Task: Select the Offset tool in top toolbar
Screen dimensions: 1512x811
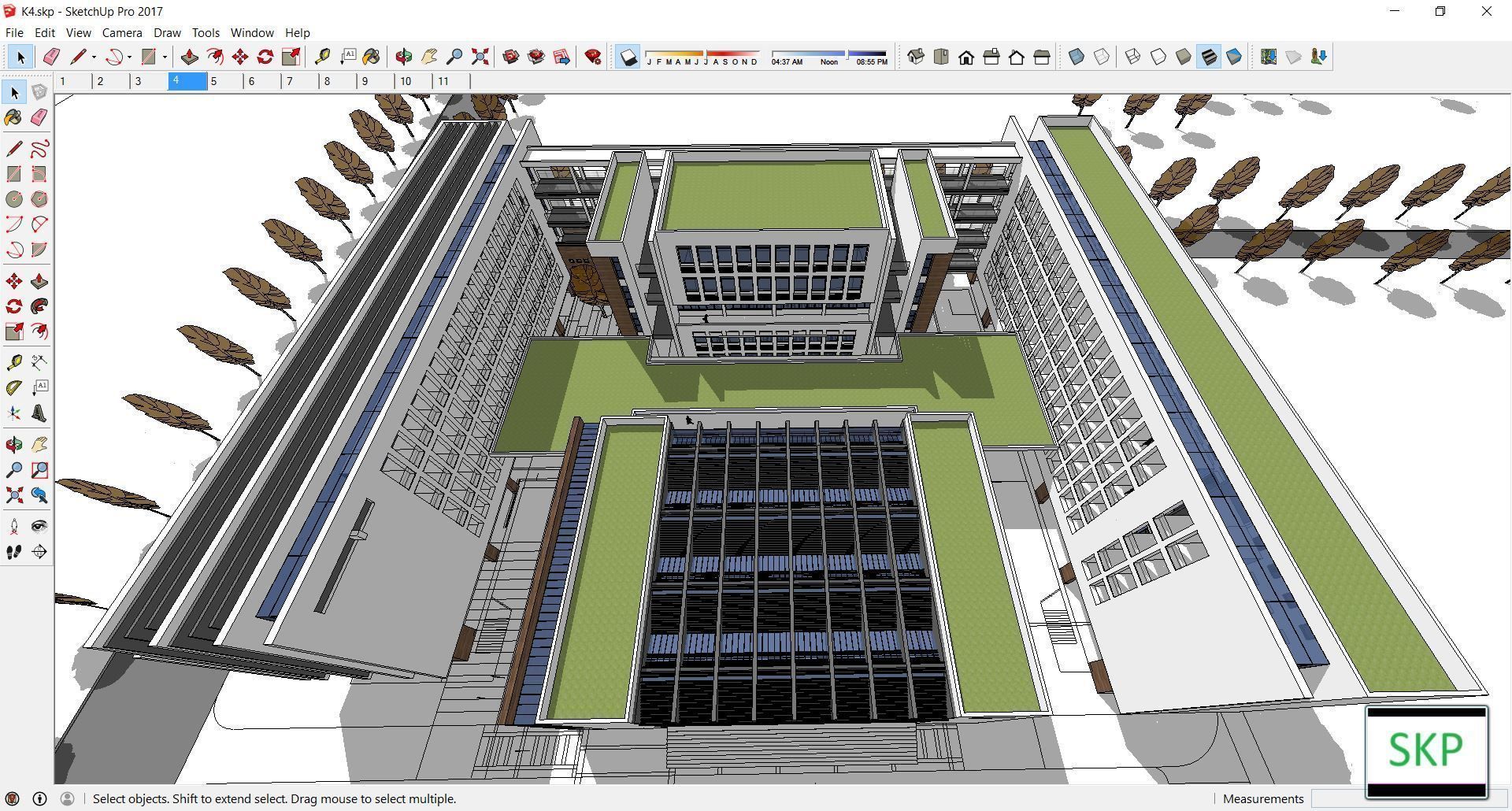Action: click(x=214, y=57)
